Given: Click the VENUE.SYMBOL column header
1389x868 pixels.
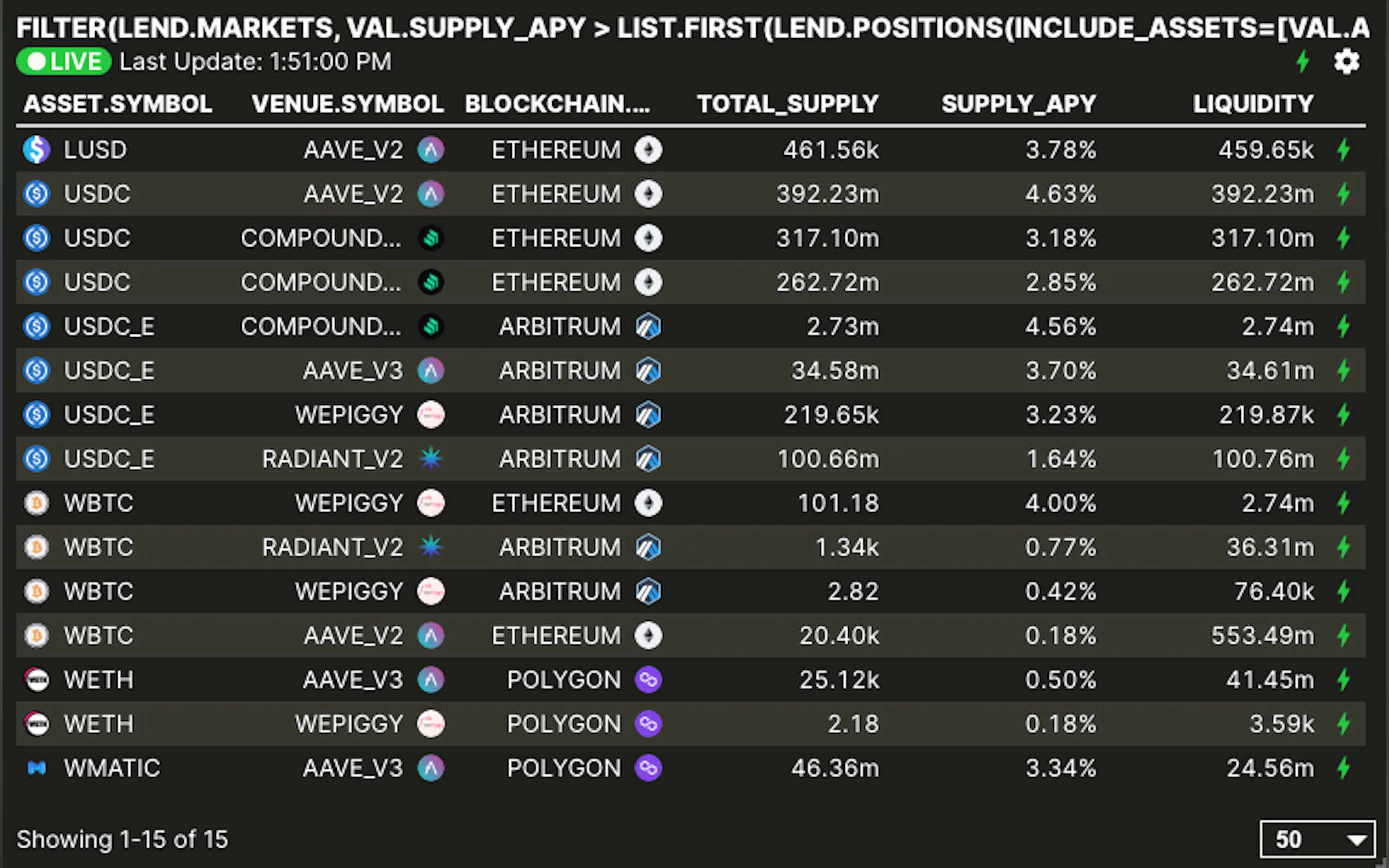Looking at the screenshot, I should tap(347, 104).
